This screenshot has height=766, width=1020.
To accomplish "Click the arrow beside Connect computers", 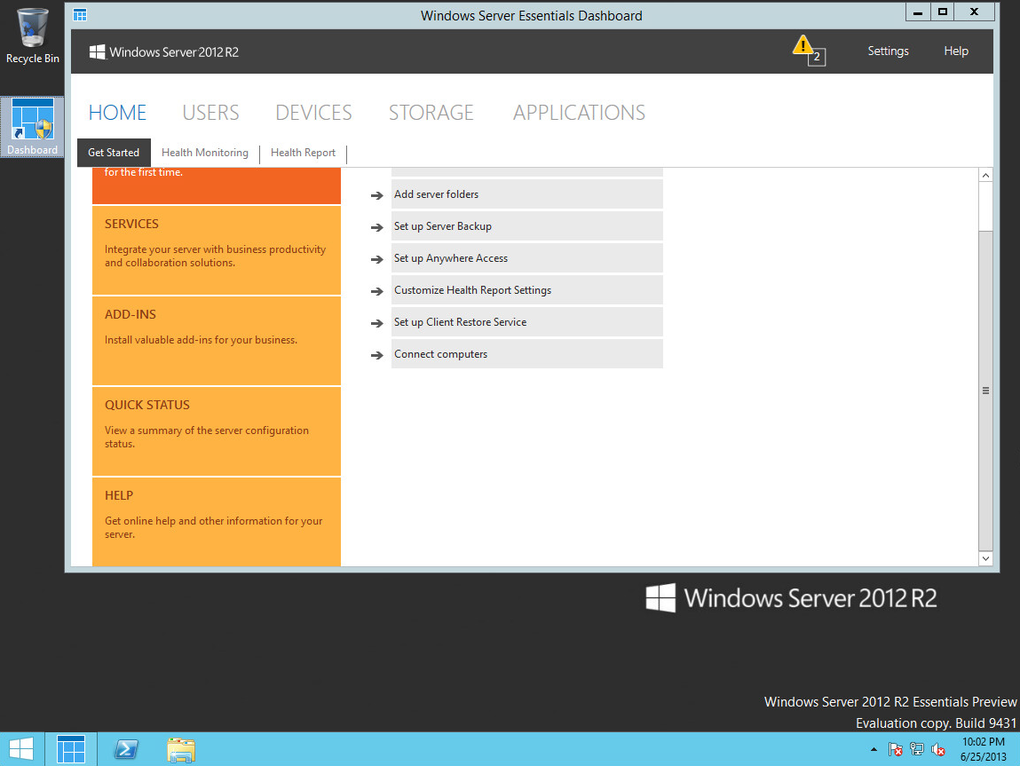I will click(x=377, y=355).
